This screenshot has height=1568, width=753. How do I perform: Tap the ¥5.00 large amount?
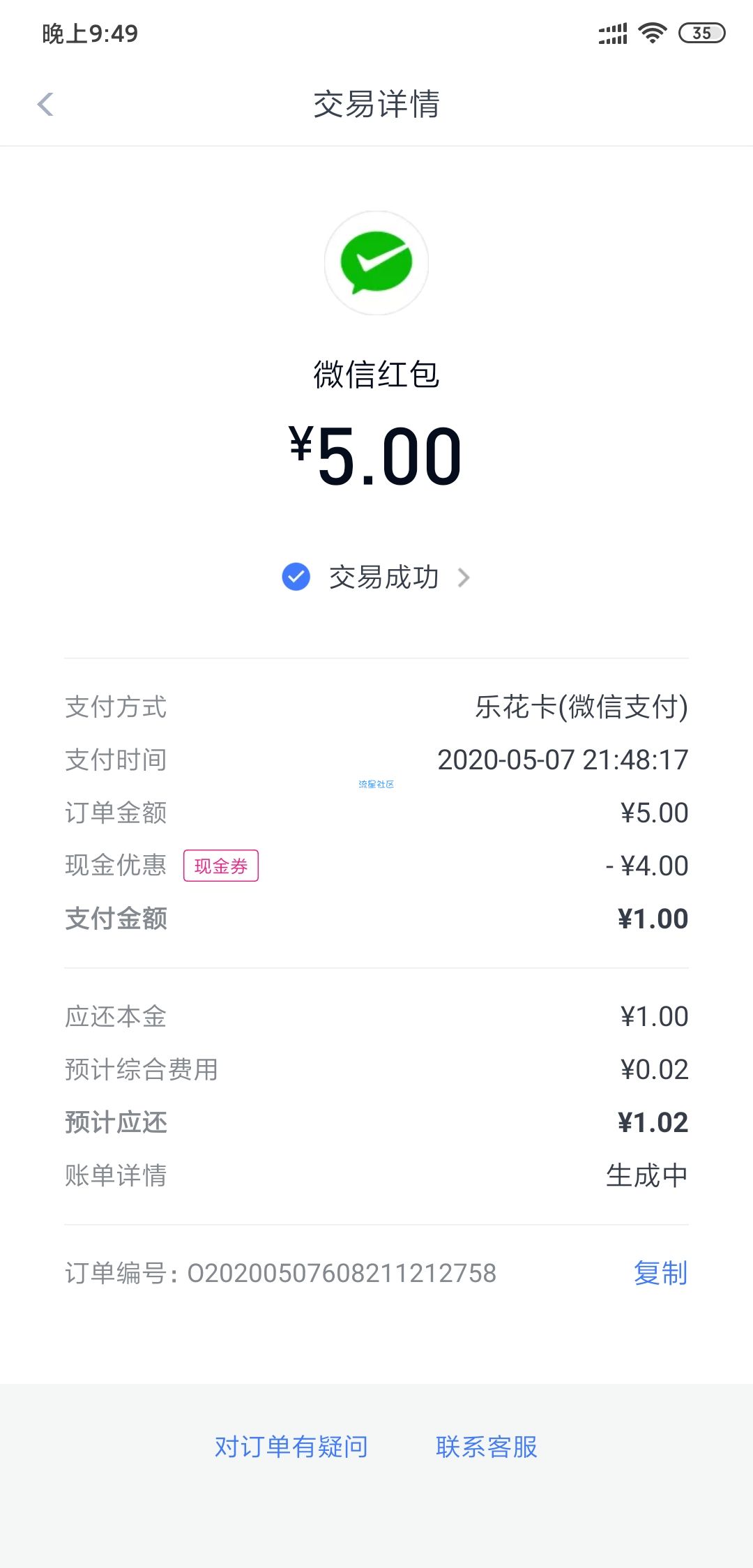(376, 456)
